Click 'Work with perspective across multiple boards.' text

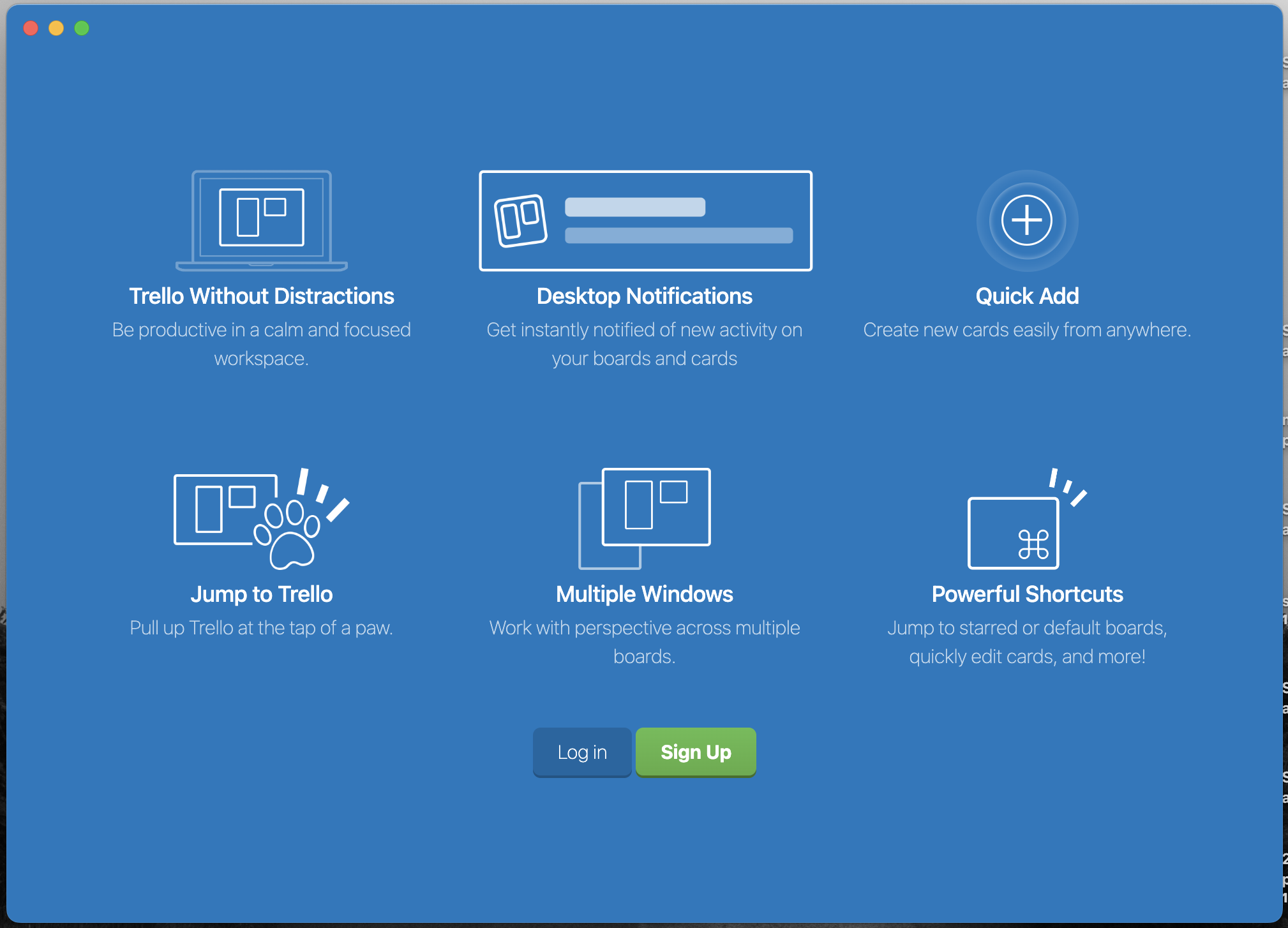645,642
